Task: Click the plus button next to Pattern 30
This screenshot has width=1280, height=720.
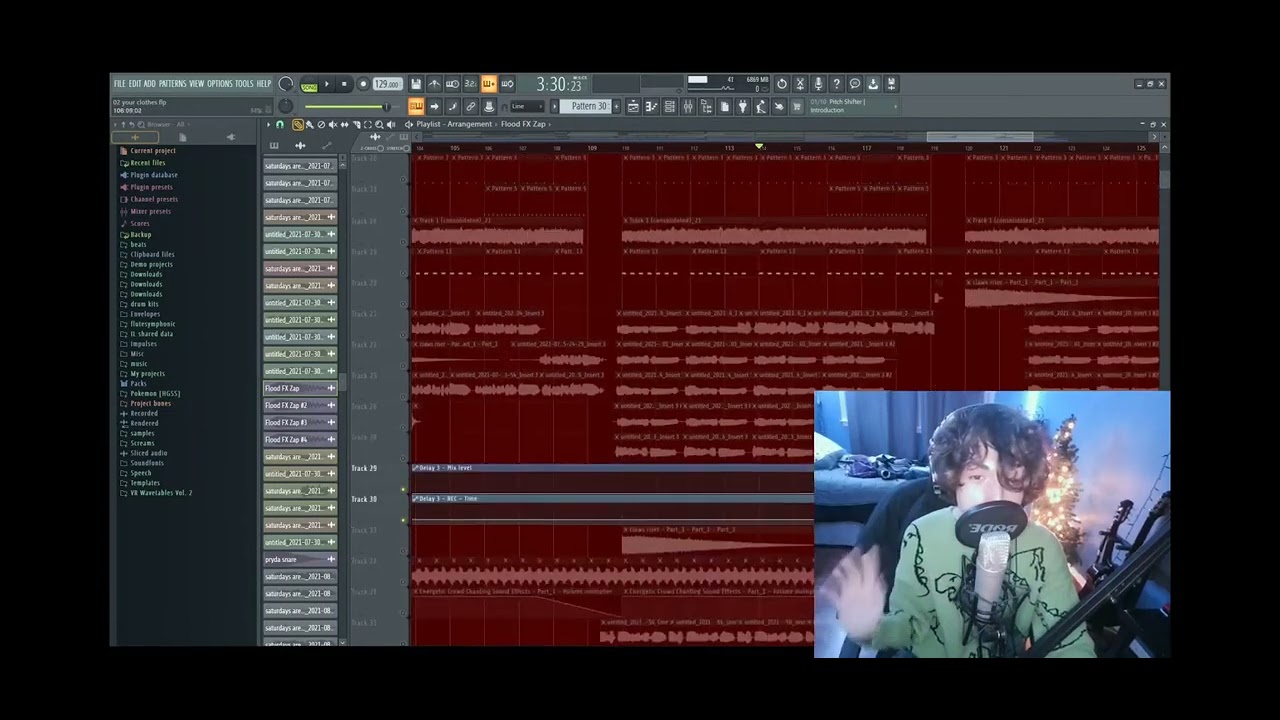Action: pos(617,106)
